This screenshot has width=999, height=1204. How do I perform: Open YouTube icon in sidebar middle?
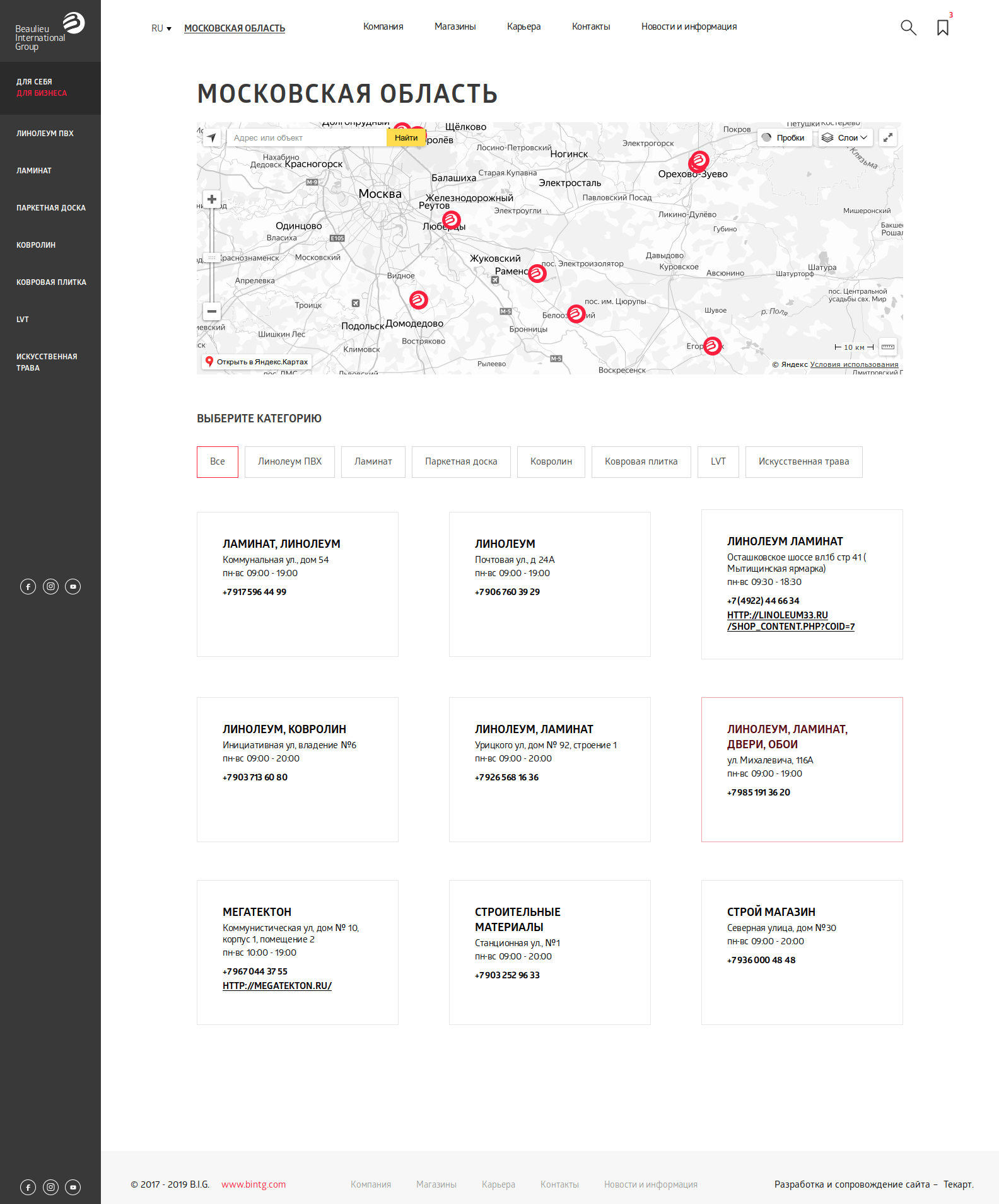(73, 587)
